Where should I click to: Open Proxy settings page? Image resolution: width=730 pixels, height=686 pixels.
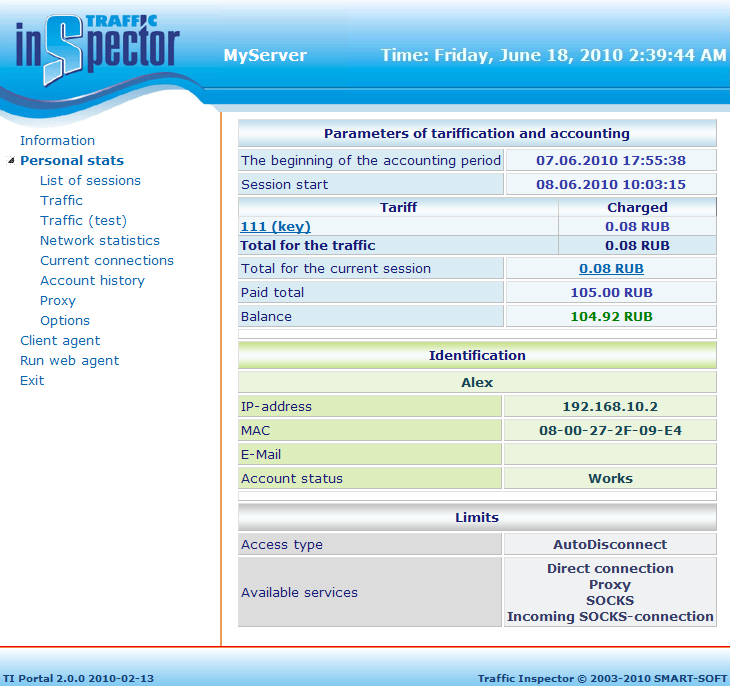57,301
